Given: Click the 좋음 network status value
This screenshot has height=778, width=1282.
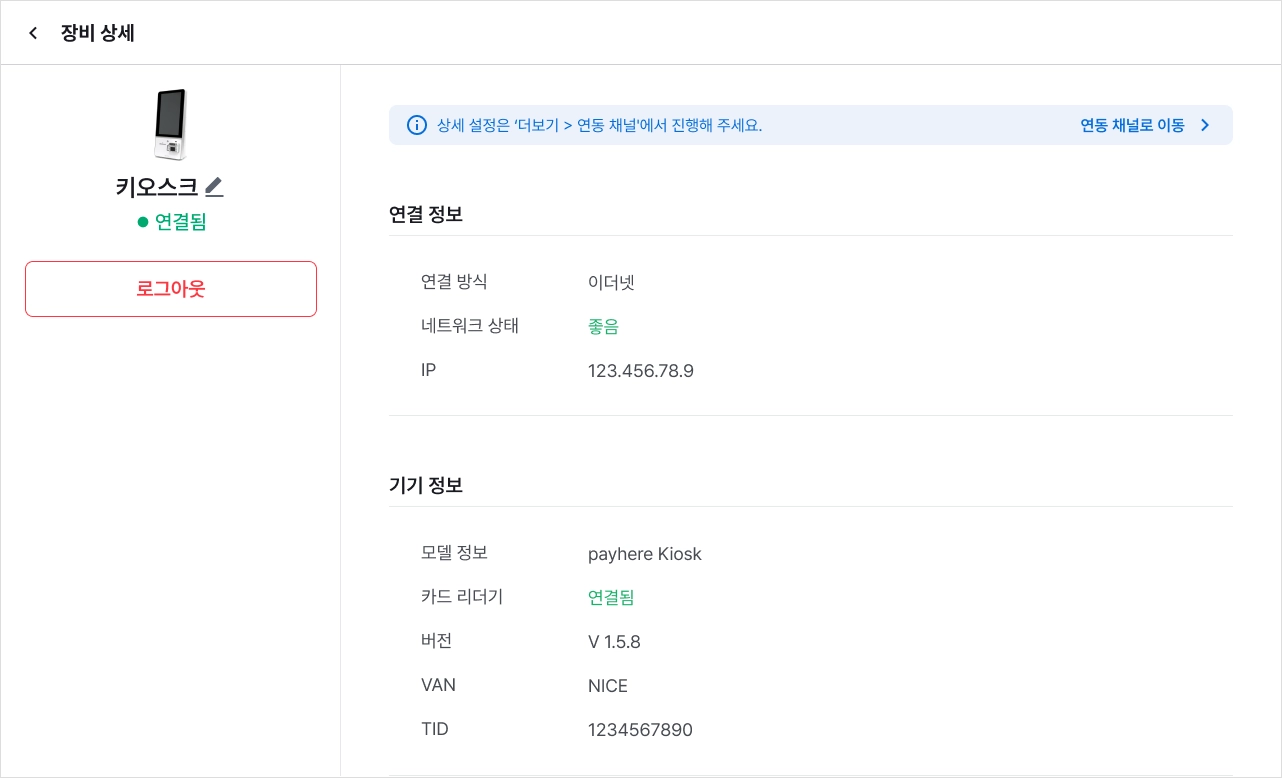Looking at the screenshot, I should tap(604, 327).
